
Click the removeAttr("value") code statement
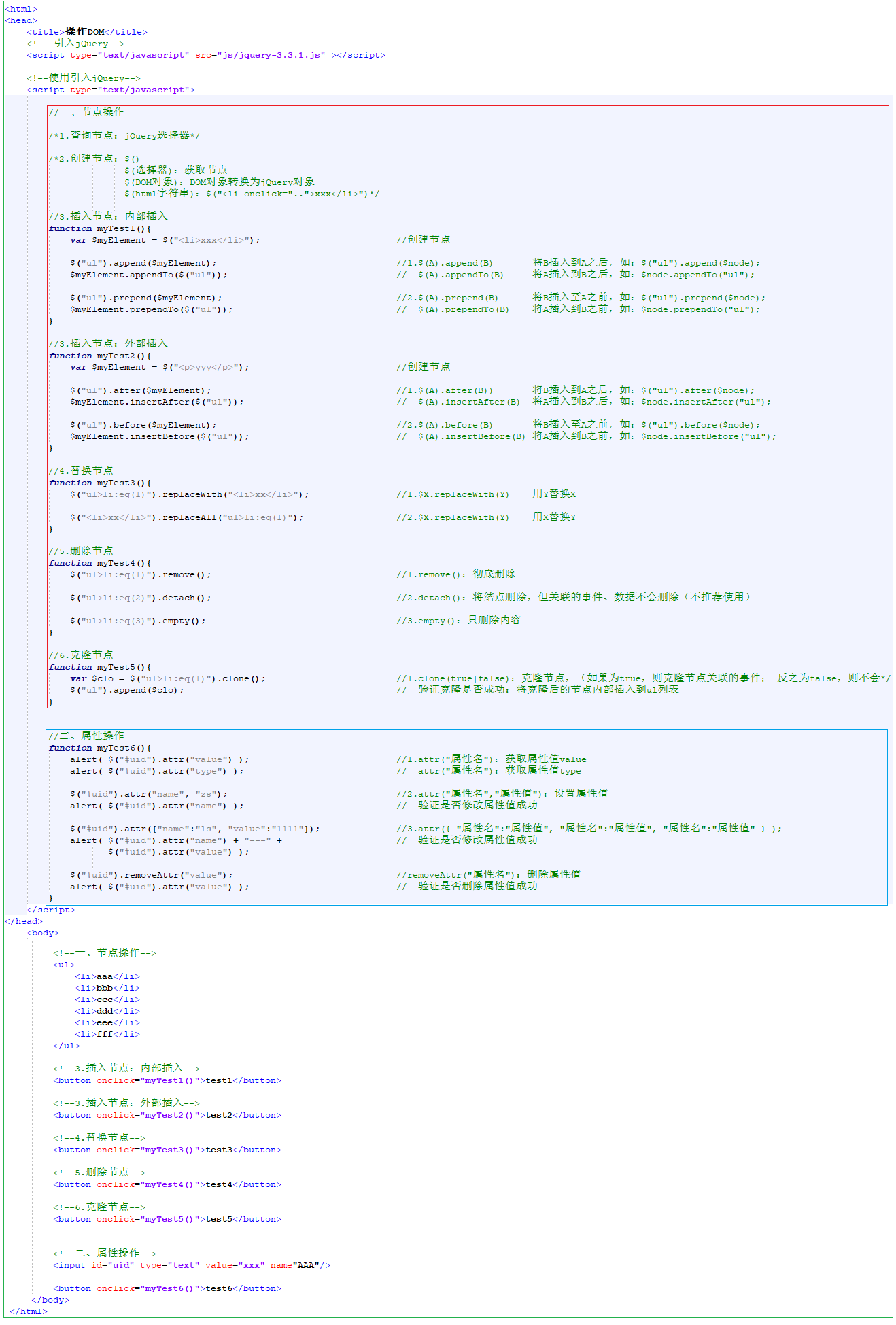pyautogui.click(x=151, y=875)
